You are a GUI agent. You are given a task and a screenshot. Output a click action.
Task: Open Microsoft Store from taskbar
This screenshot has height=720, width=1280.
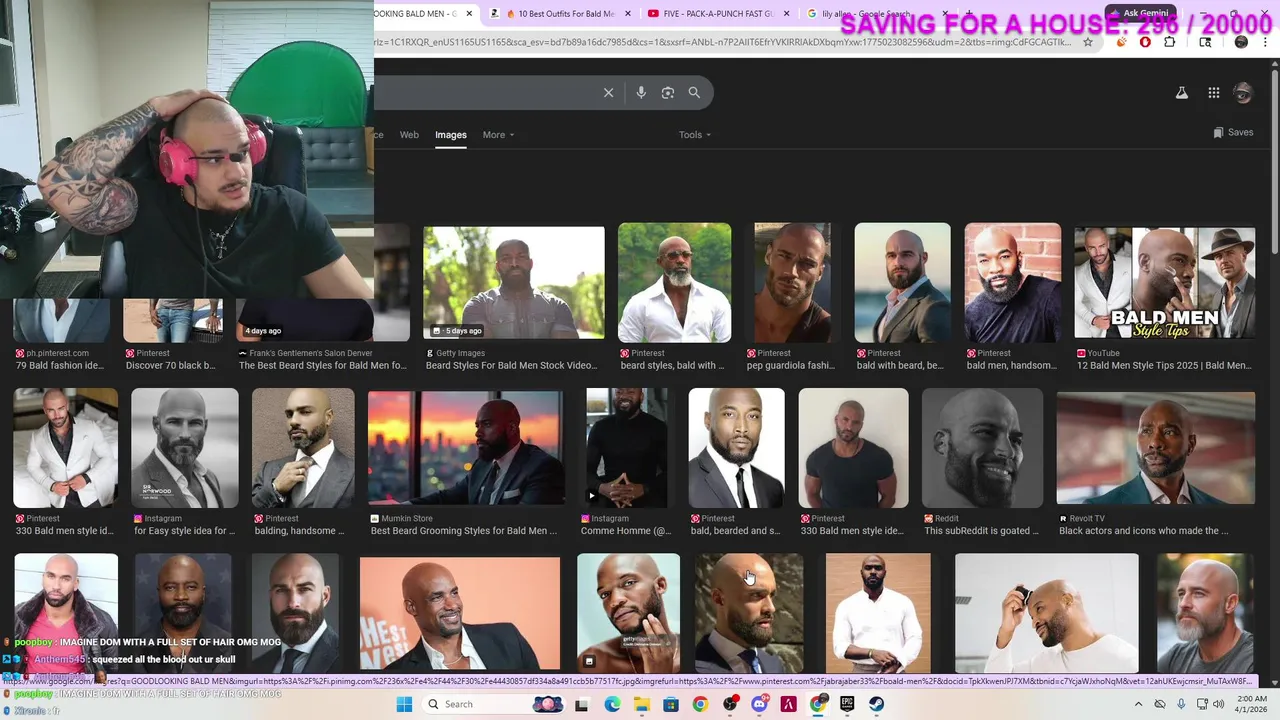[x=670, y=704]
